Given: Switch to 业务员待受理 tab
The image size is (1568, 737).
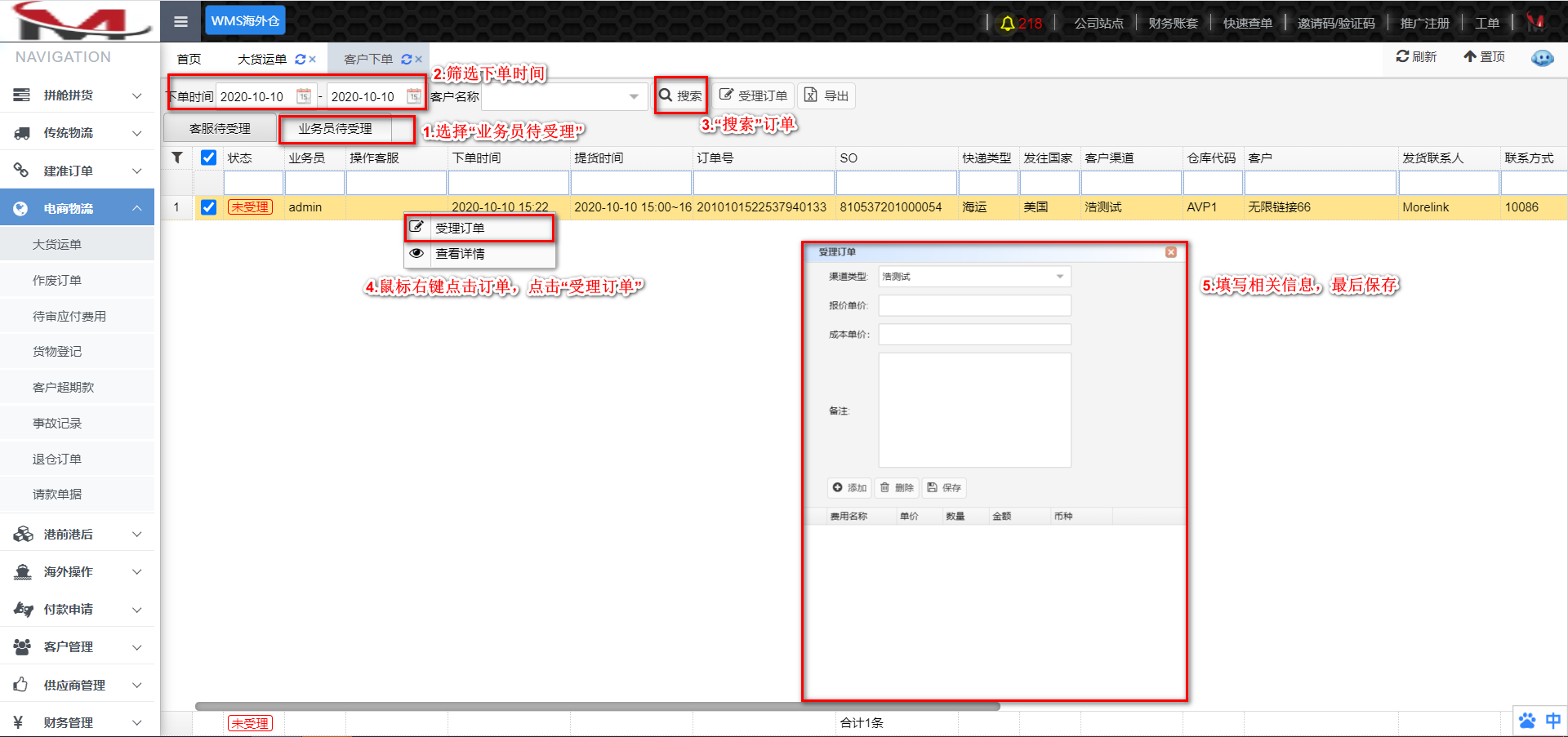Looking at the screenshot, I should tap(335, 129).
